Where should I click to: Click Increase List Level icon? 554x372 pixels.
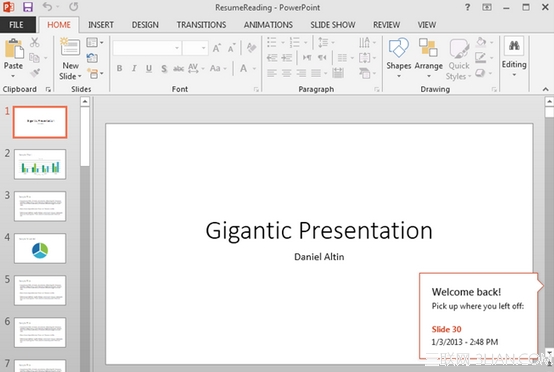pos(287,58)
